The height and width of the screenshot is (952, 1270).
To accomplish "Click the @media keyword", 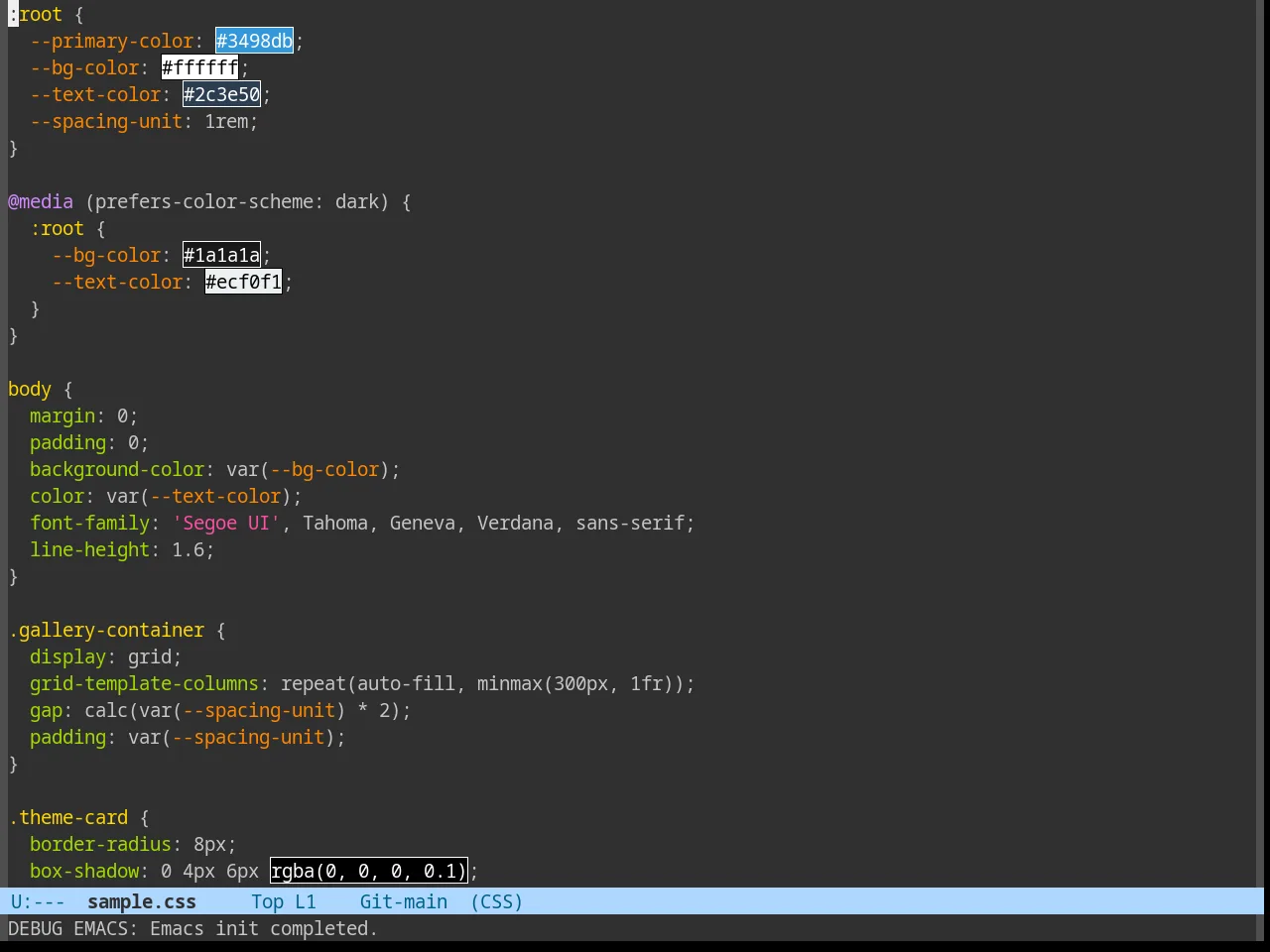I will pyautogui.click(x=41, y=201).
